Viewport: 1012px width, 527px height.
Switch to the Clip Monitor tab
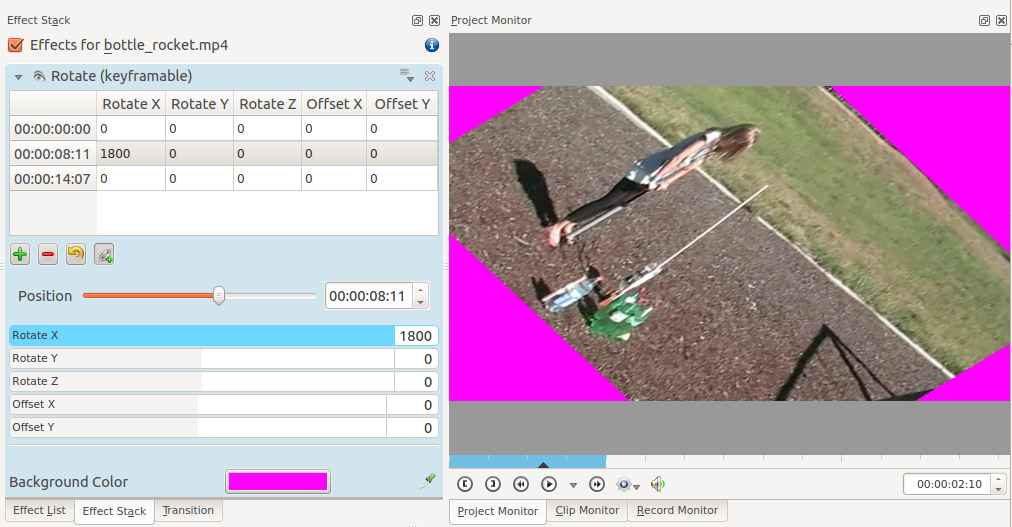pyautogui.click(x=587, y=510)
